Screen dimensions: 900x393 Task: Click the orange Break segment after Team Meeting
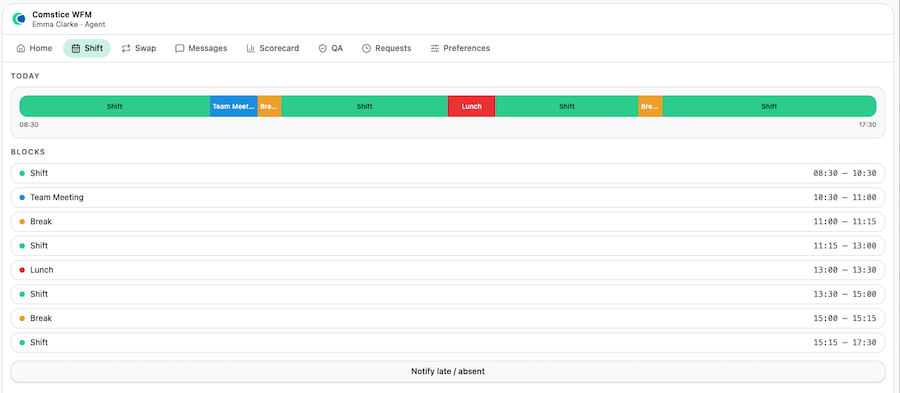269,106
